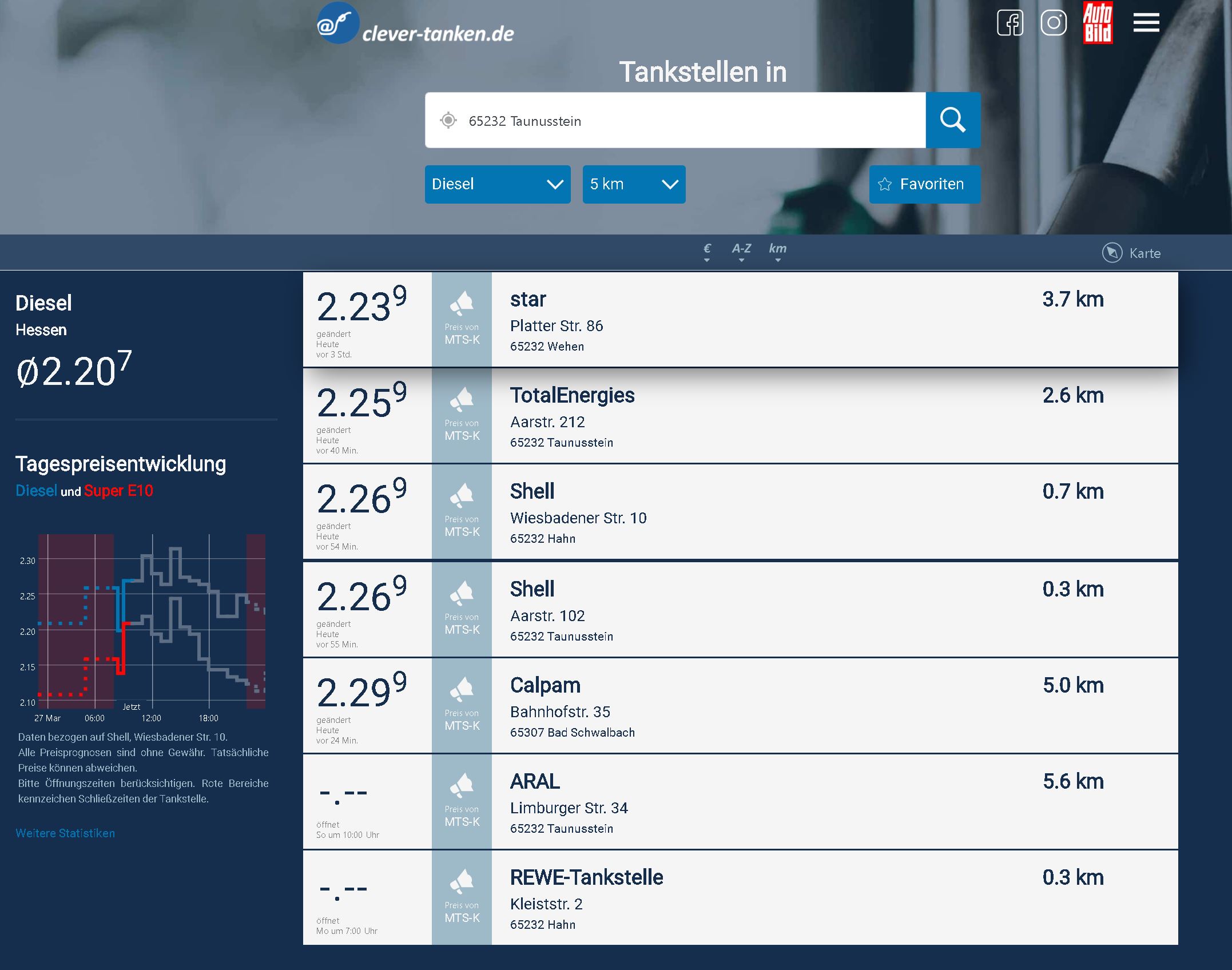Open the 5 km radius dropdown
Screen dimensions: 1232x970
(634, 184)
